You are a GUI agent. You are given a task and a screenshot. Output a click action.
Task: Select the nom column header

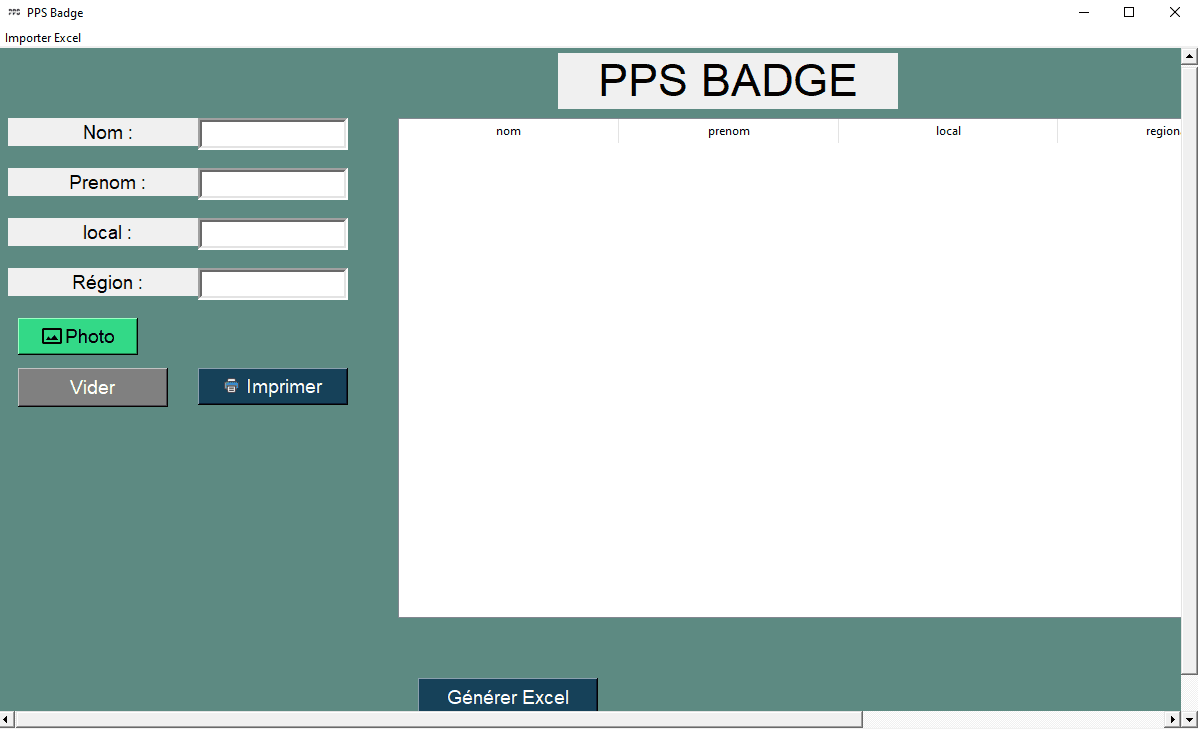click(508, 130)
